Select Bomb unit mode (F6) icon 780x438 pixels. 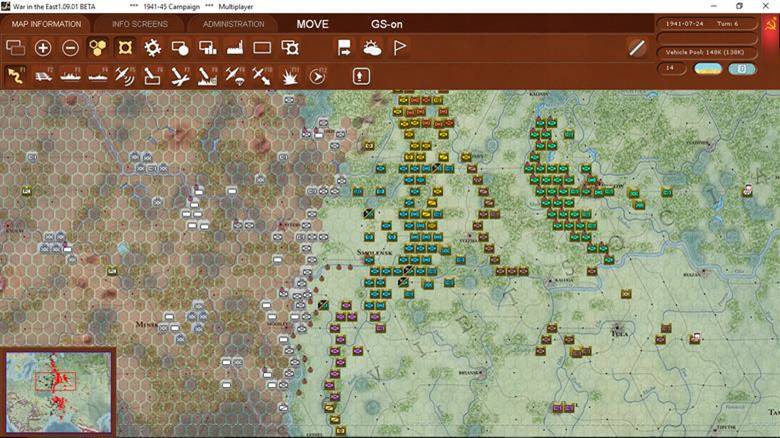pyautogui.click(x=152, y=76)
